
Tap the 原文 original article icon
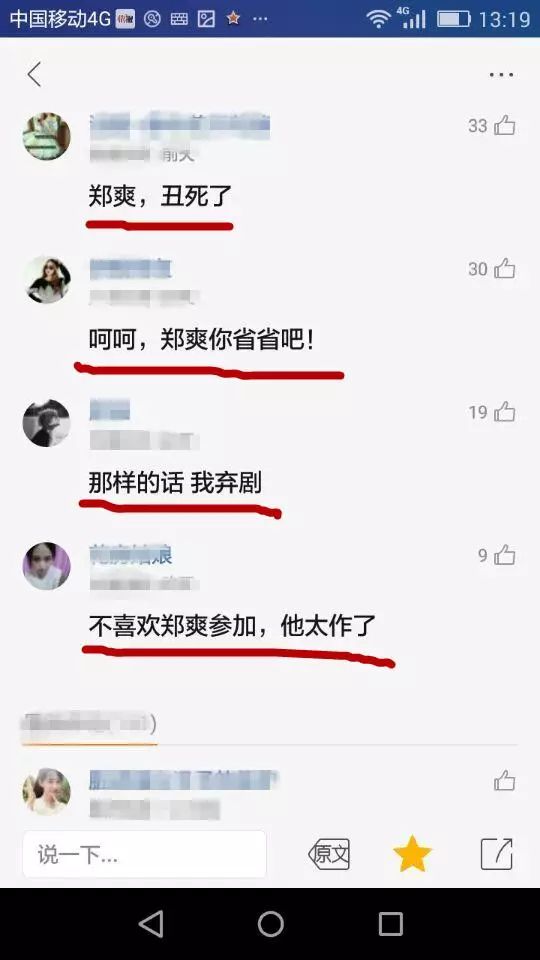click(x=329, y=854)
